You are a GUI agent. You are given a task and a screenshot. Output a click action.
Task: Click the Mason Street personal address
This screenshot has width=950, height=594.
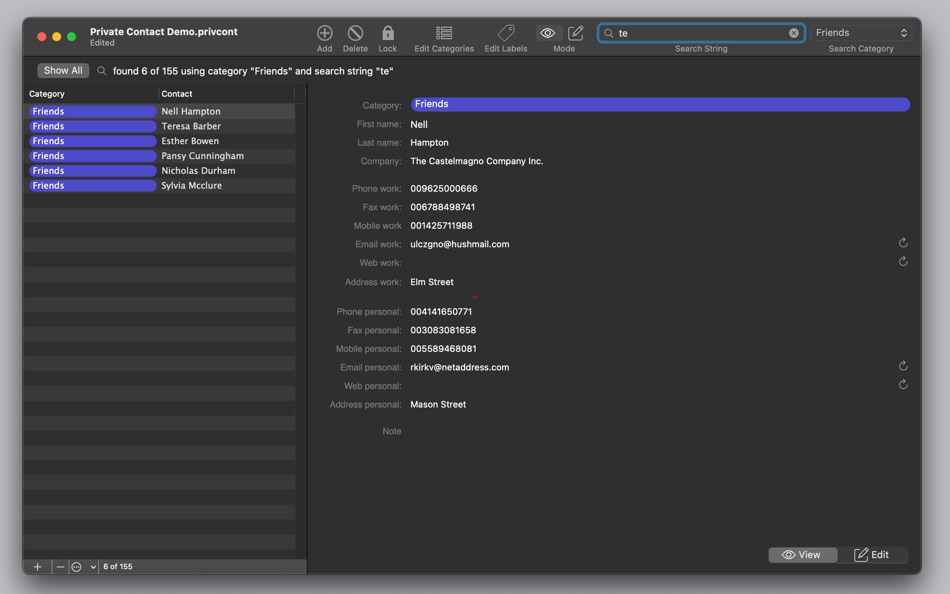(438, 404)
